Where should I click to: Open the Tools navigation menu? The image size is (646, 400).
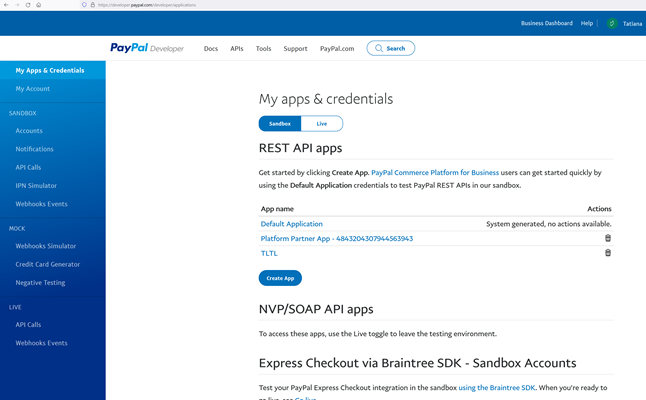[263, 48]
